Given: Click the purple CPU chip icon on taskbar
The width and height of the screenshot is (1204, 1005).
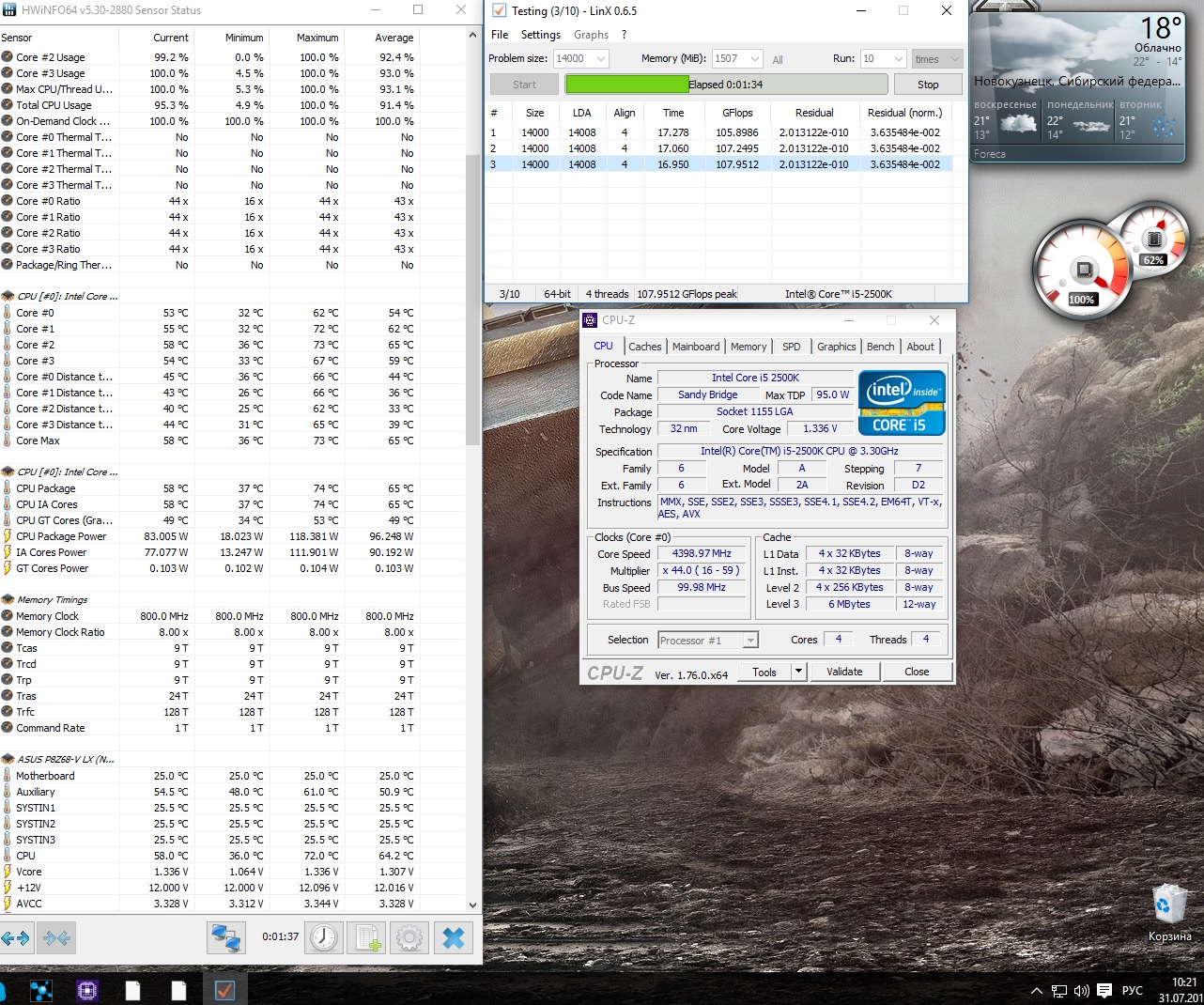Looking at the screenshot, I should (x=87, y=990).
